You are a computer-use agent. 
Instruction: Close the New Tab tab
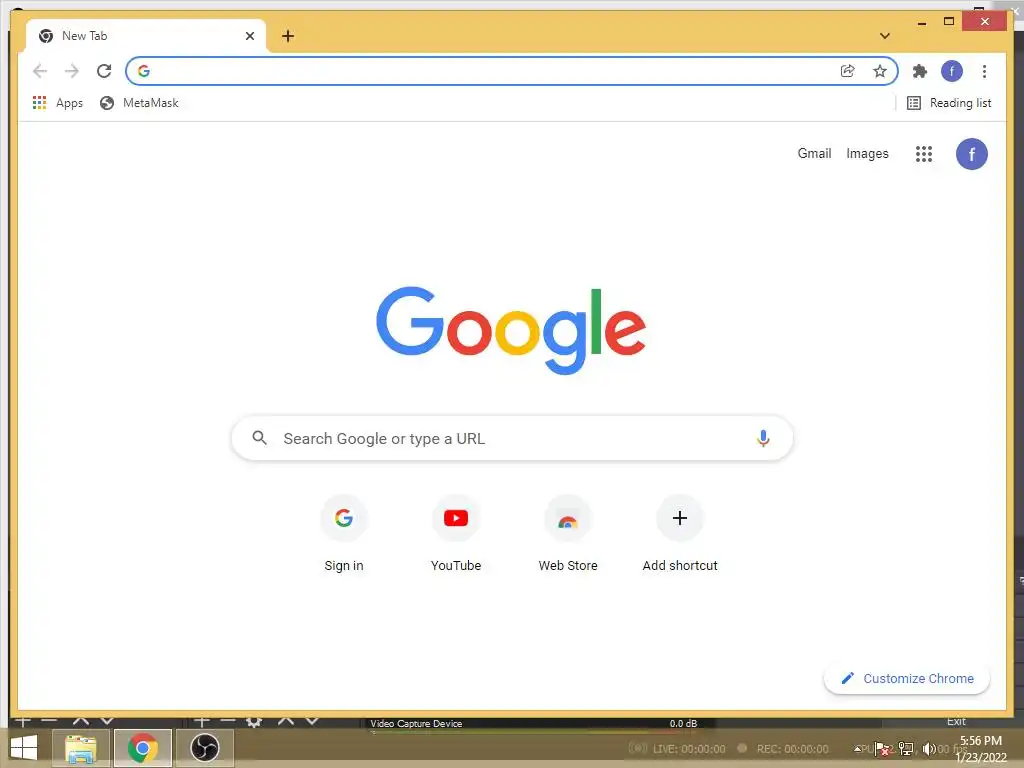(x=249, y=36)
